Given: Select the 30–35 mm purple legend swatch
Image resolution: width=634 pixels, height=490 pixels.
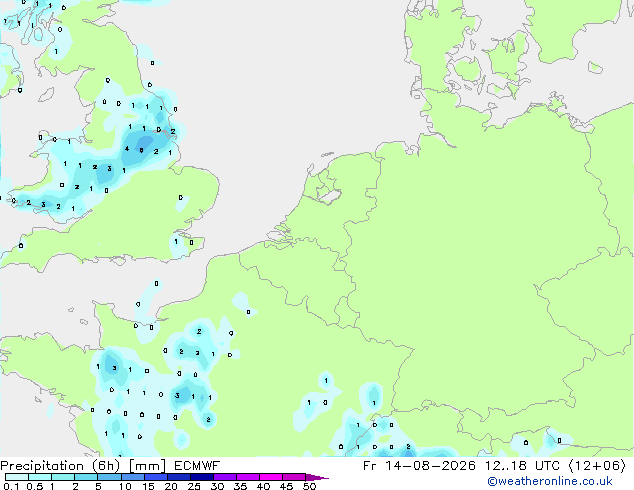Looking at the screenshot, I should point(225,477).
